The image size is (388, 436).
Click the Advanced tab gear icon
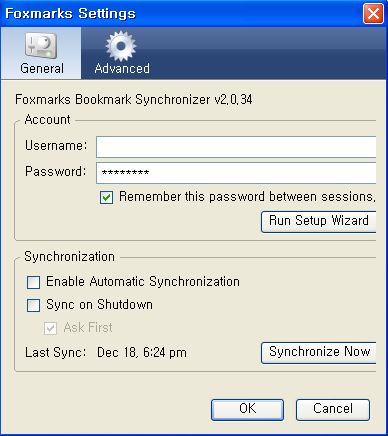pos(121,46)
